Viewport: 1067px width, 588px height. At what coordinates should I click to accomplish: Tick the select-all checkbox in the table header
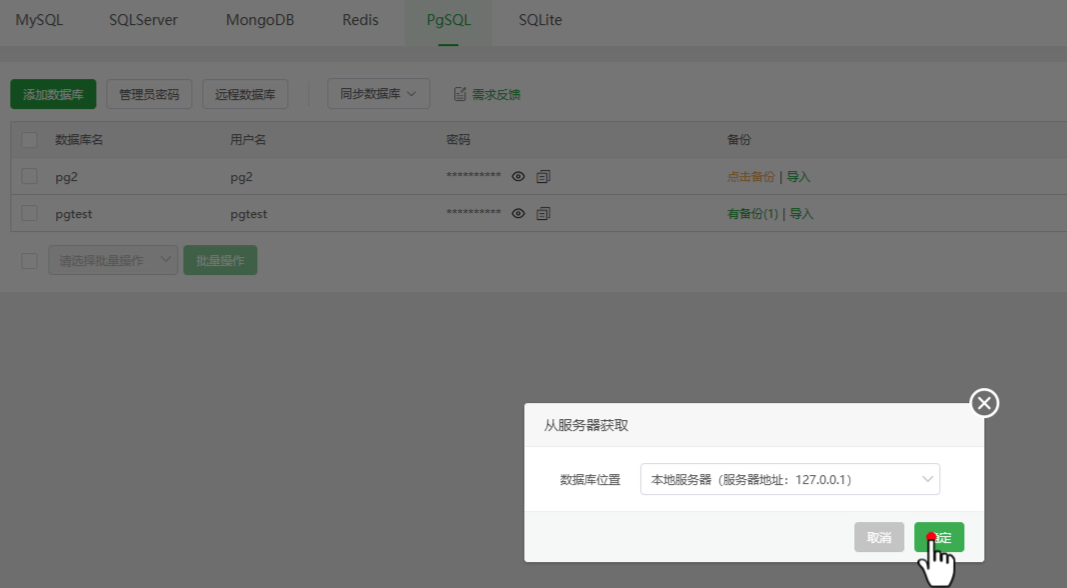coord(29,140)
